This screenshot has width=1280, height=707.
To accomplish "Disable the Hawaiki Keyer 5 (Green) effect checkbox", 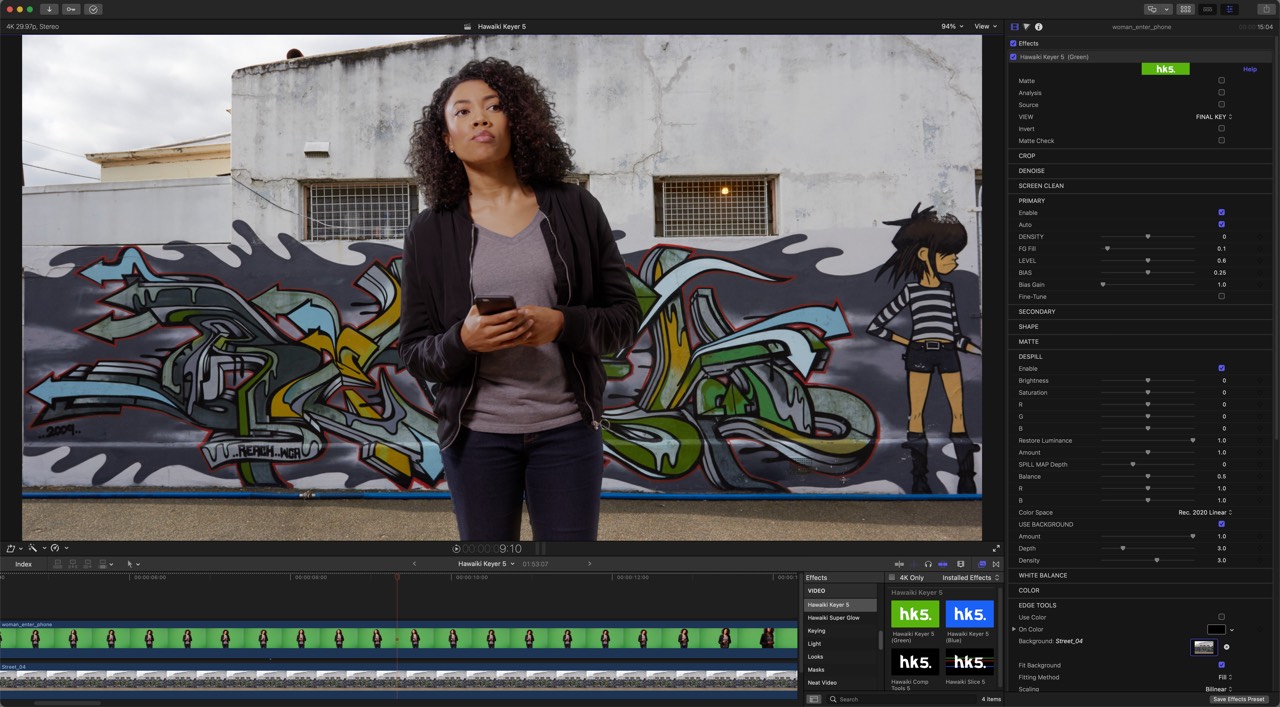I will pos(1013,57).
